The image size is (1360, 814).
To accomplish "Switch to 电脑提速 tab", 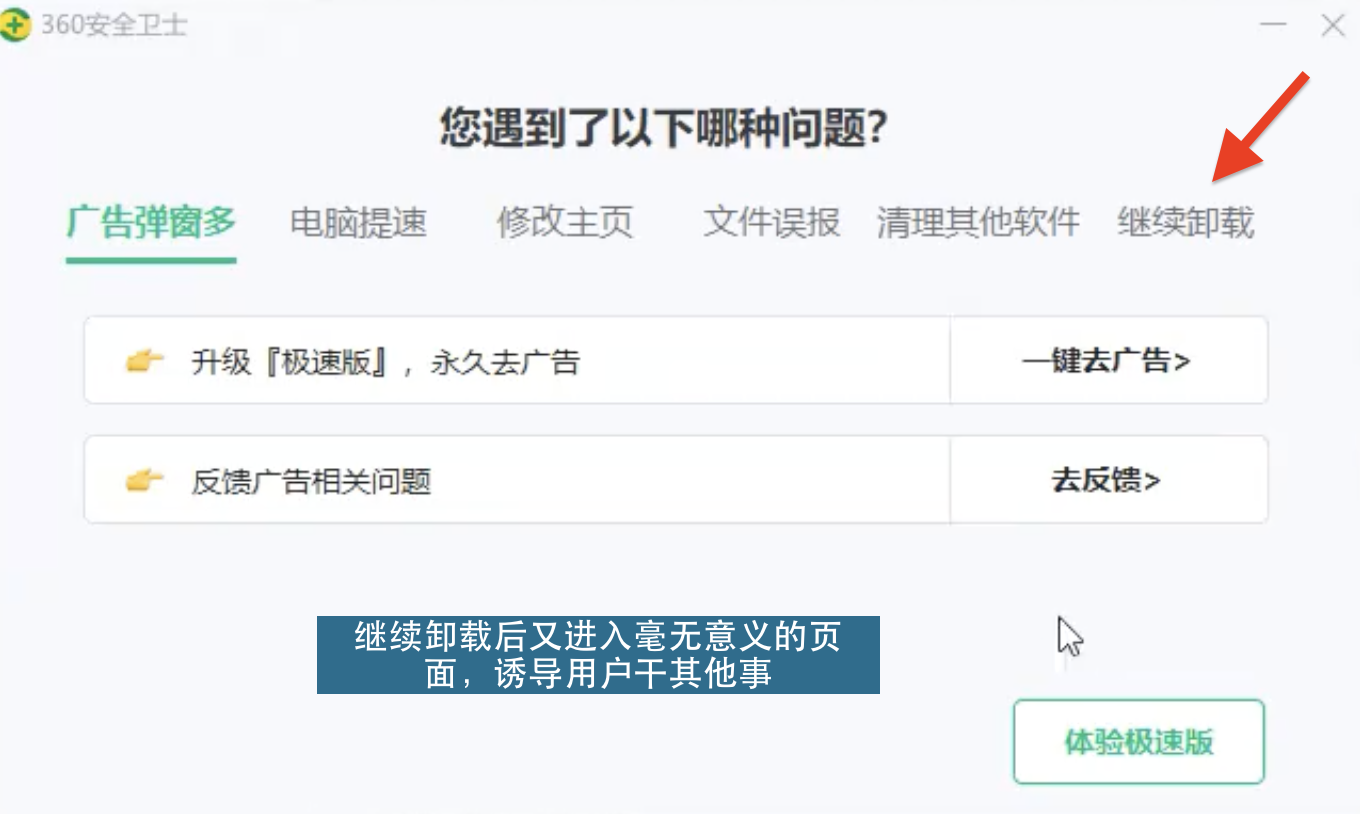I will coord(358,222).
